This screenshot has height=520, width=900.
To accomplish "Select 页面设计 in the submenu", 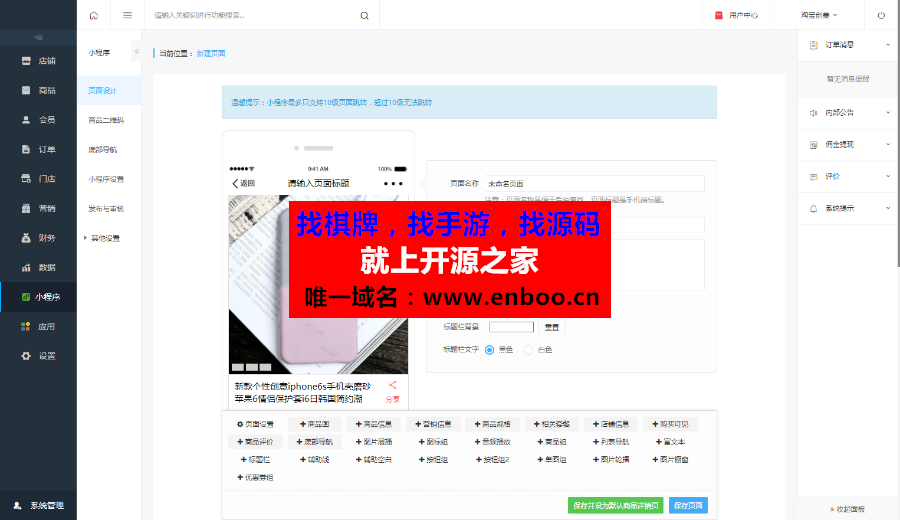I will 109,91.
